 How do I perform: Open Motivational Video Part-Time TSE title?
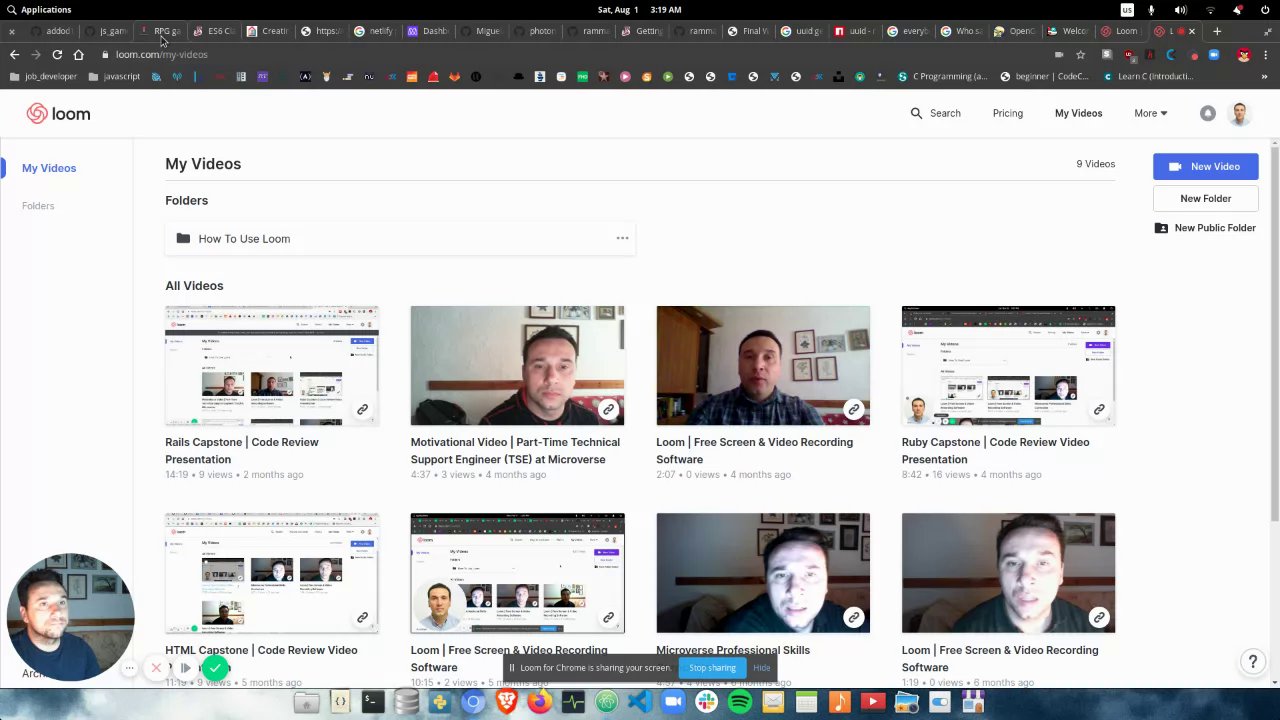[515, 451]
